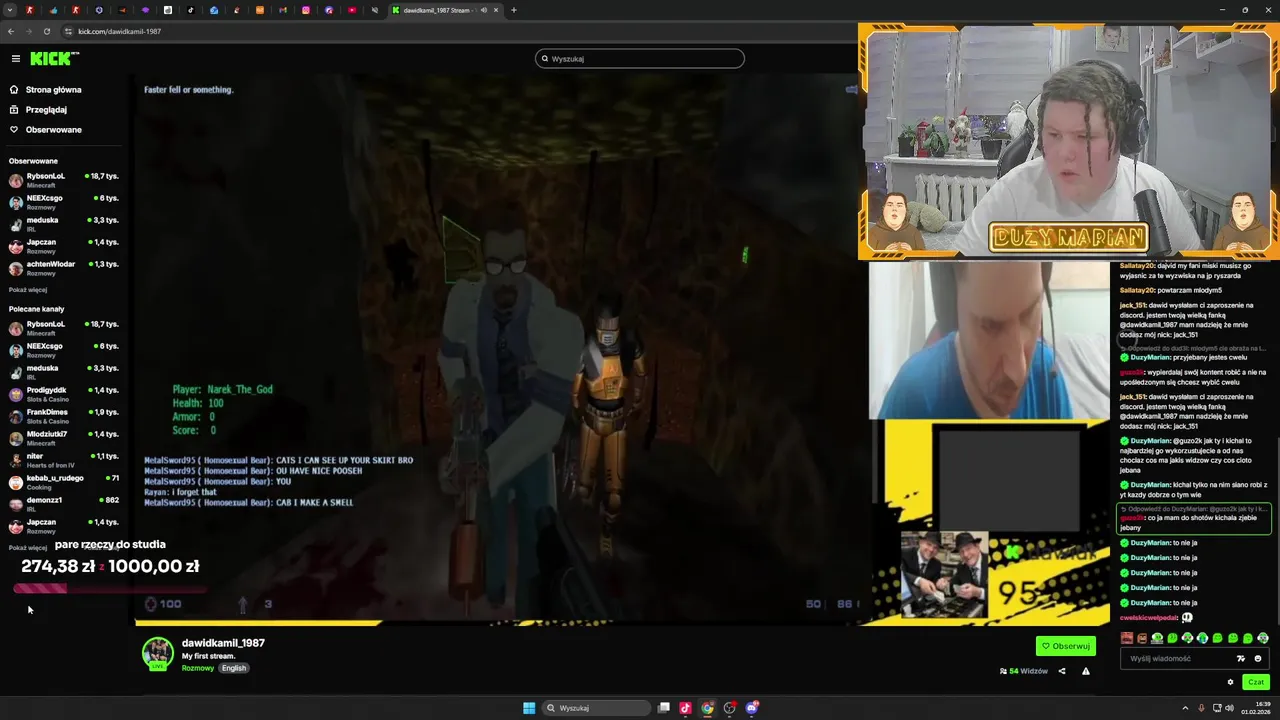
Task: Switch to the Instagram browser tab
Action: [306, 10]
